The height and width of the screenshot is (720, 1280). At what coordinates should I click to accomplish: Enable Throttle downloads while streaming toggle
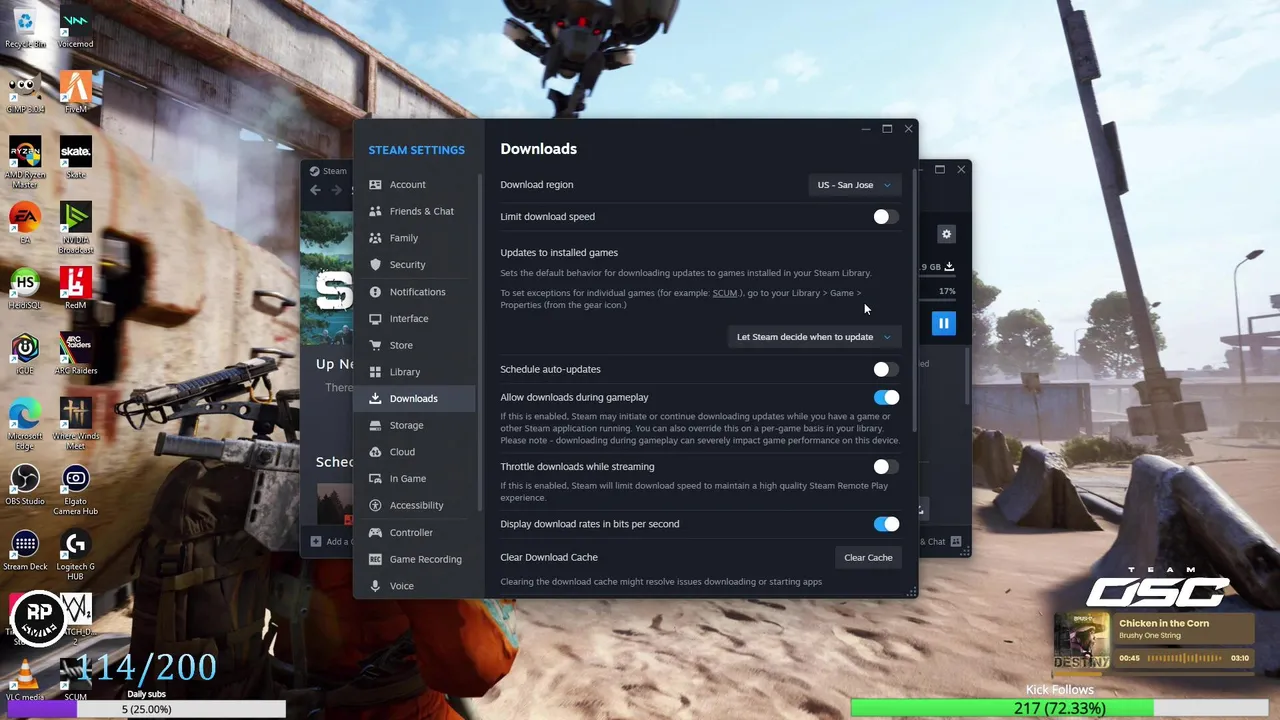click(x=886, y=467)
